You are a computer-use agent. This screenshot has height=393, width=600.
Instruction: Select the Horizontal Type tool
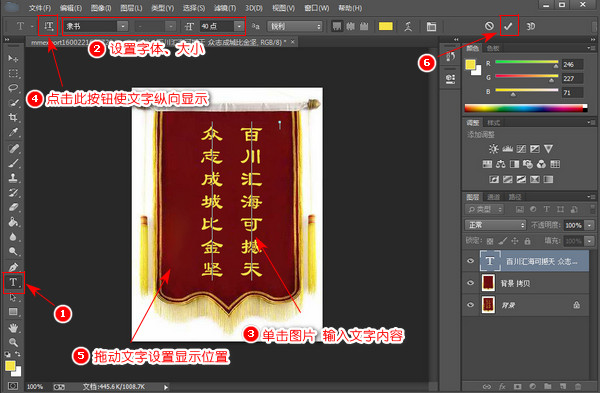(x=13, y=282)
